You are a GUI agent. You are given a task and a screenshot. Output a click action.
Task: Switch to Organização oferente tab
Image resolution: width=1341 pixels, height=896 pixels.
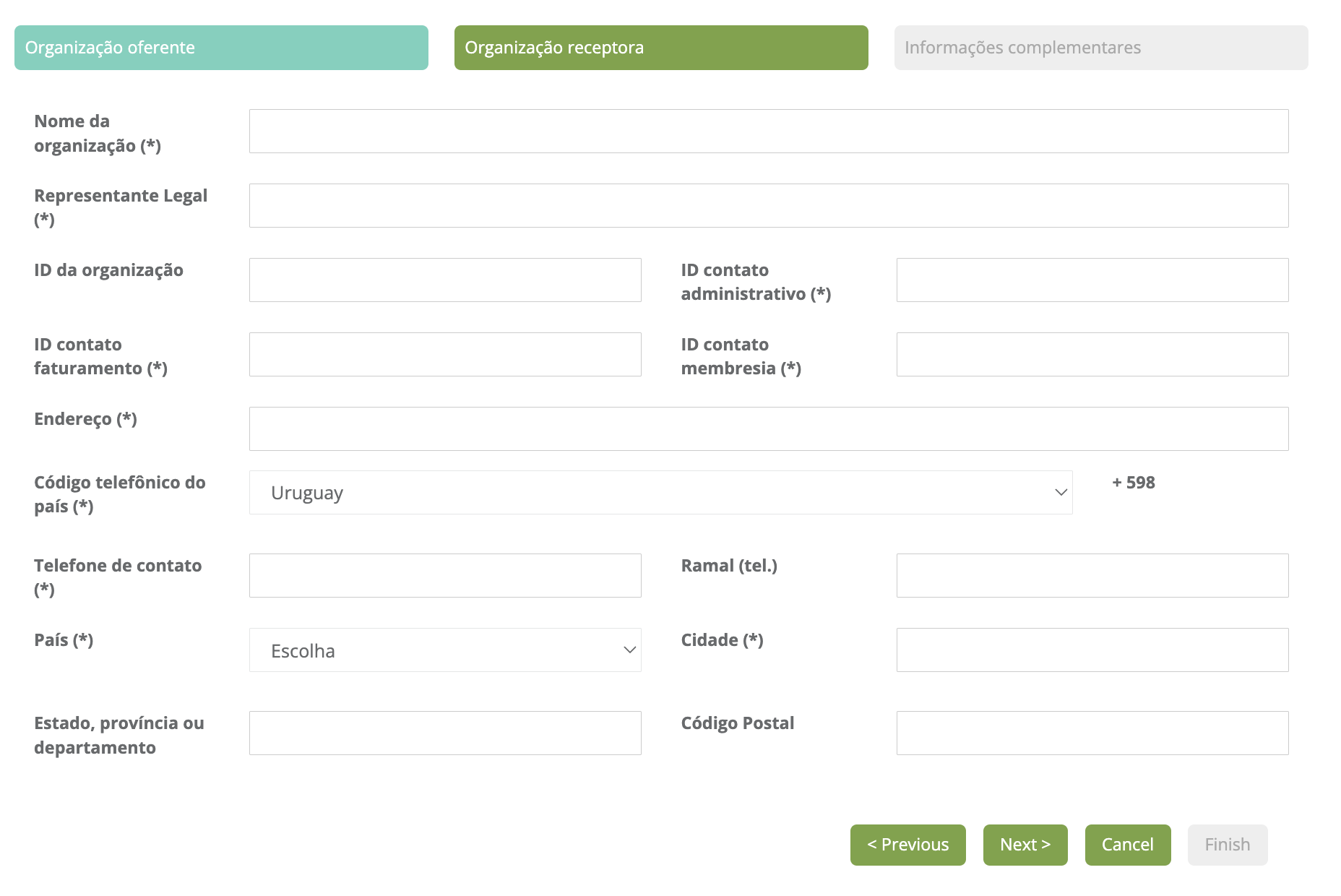coord(221,48)
